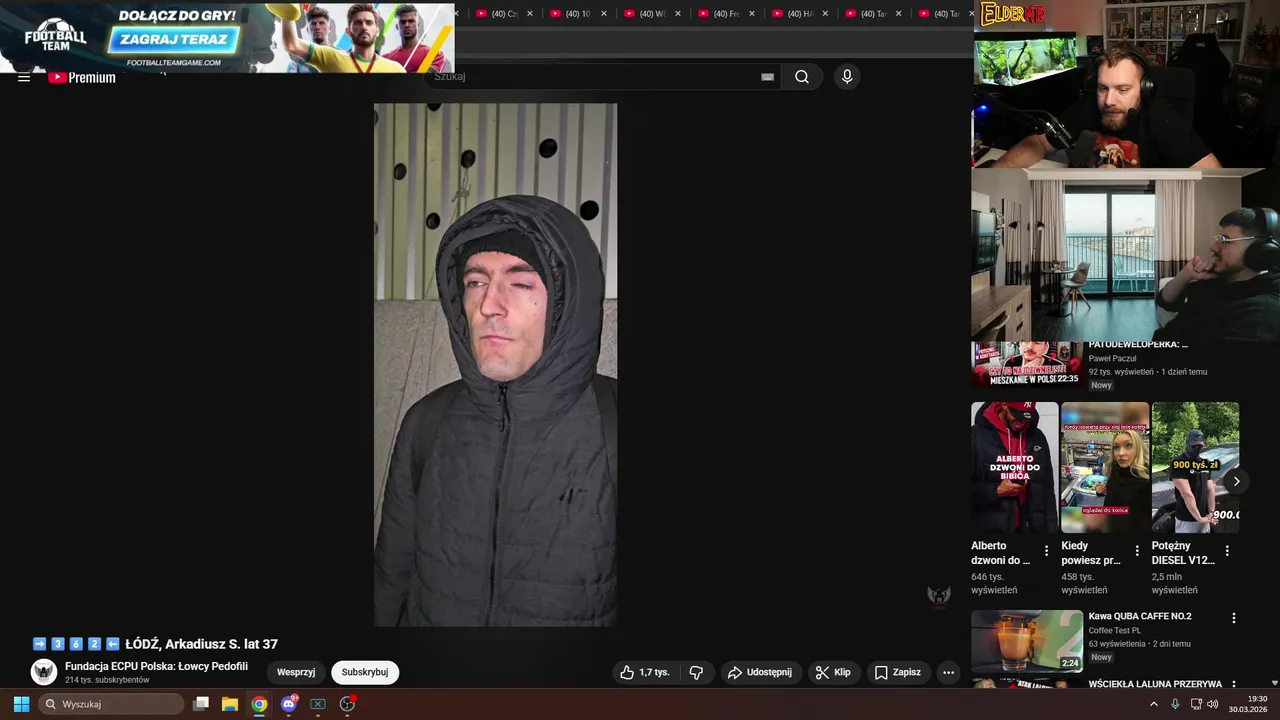Open options for Kiedy powiesz Short

pos(1137,551)
